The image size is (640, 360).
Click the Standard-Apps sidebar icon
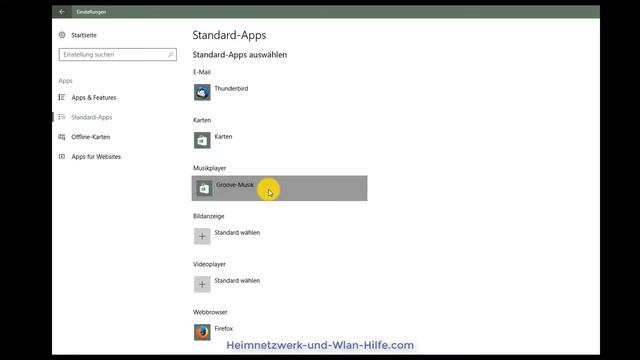(x=62, y=117)
